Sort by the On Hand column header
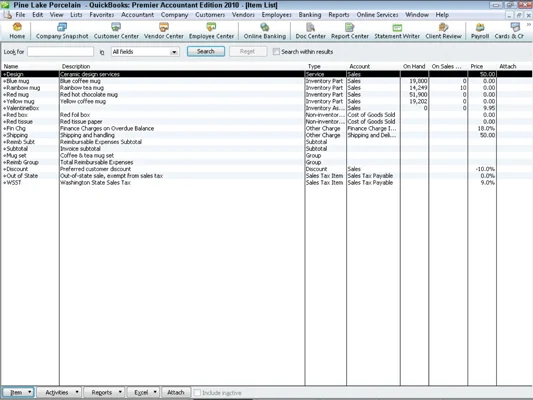This screenshot has height=400, width=533. tap(414, 66)
